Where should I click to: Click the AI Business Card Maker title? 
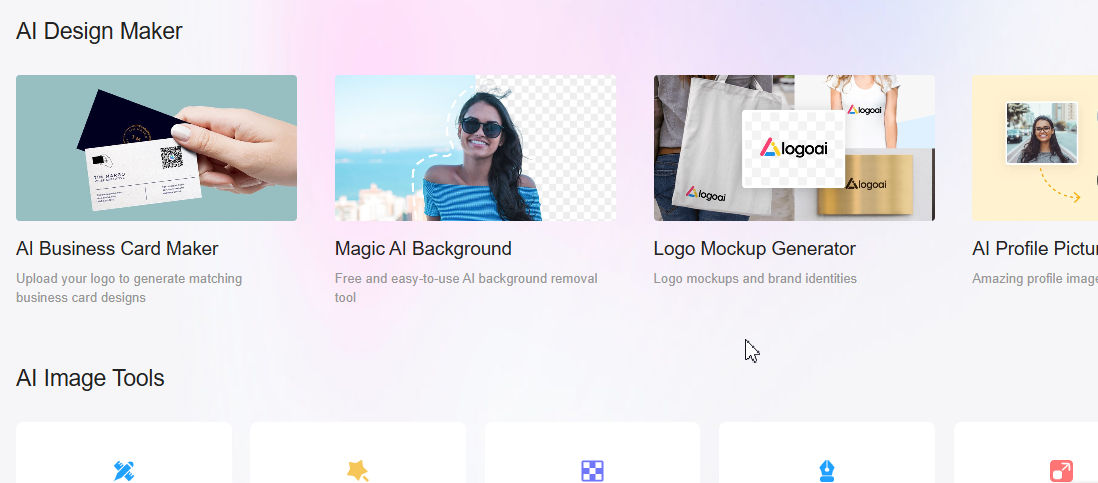tap(117, 248)
